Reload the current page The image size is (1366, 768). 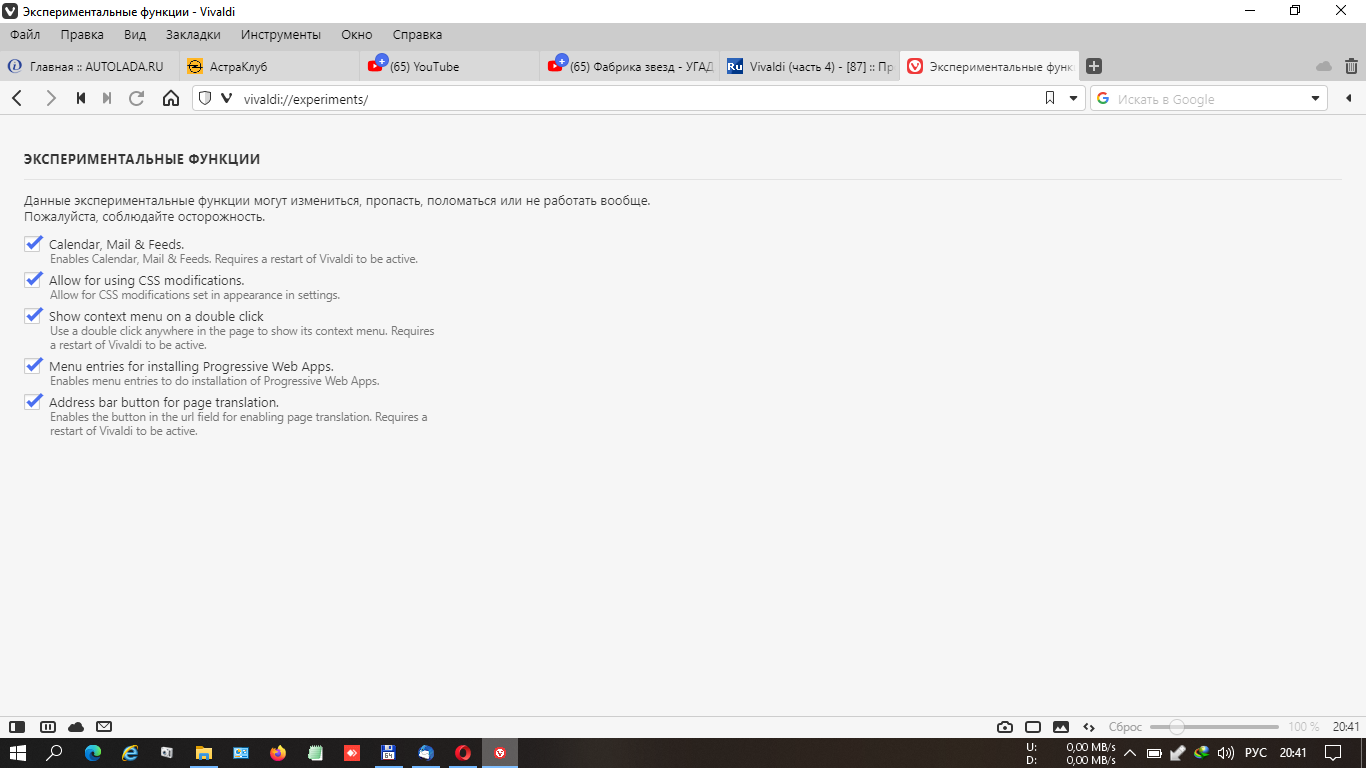[137, 98]
